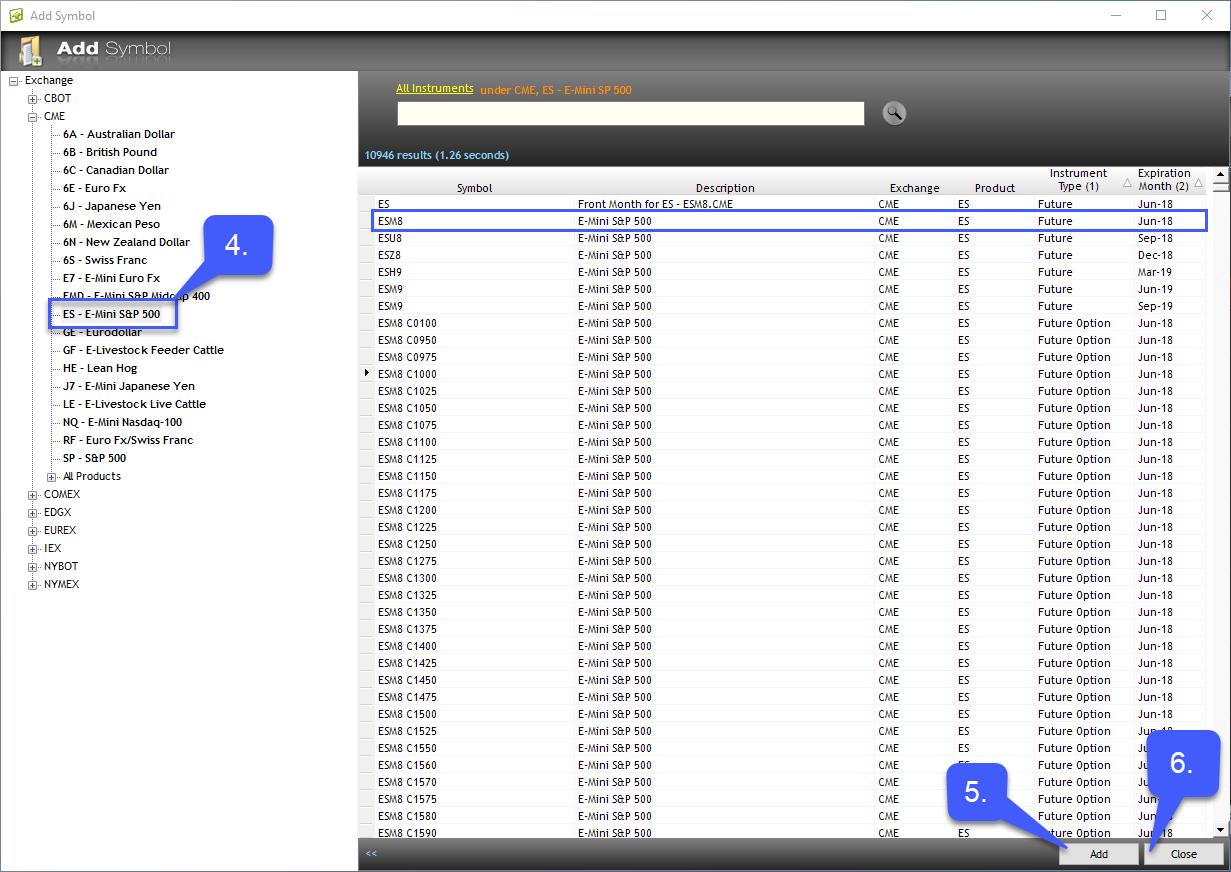
Task: Click the Add Symbol logo icon
Action: coord(31,50)
